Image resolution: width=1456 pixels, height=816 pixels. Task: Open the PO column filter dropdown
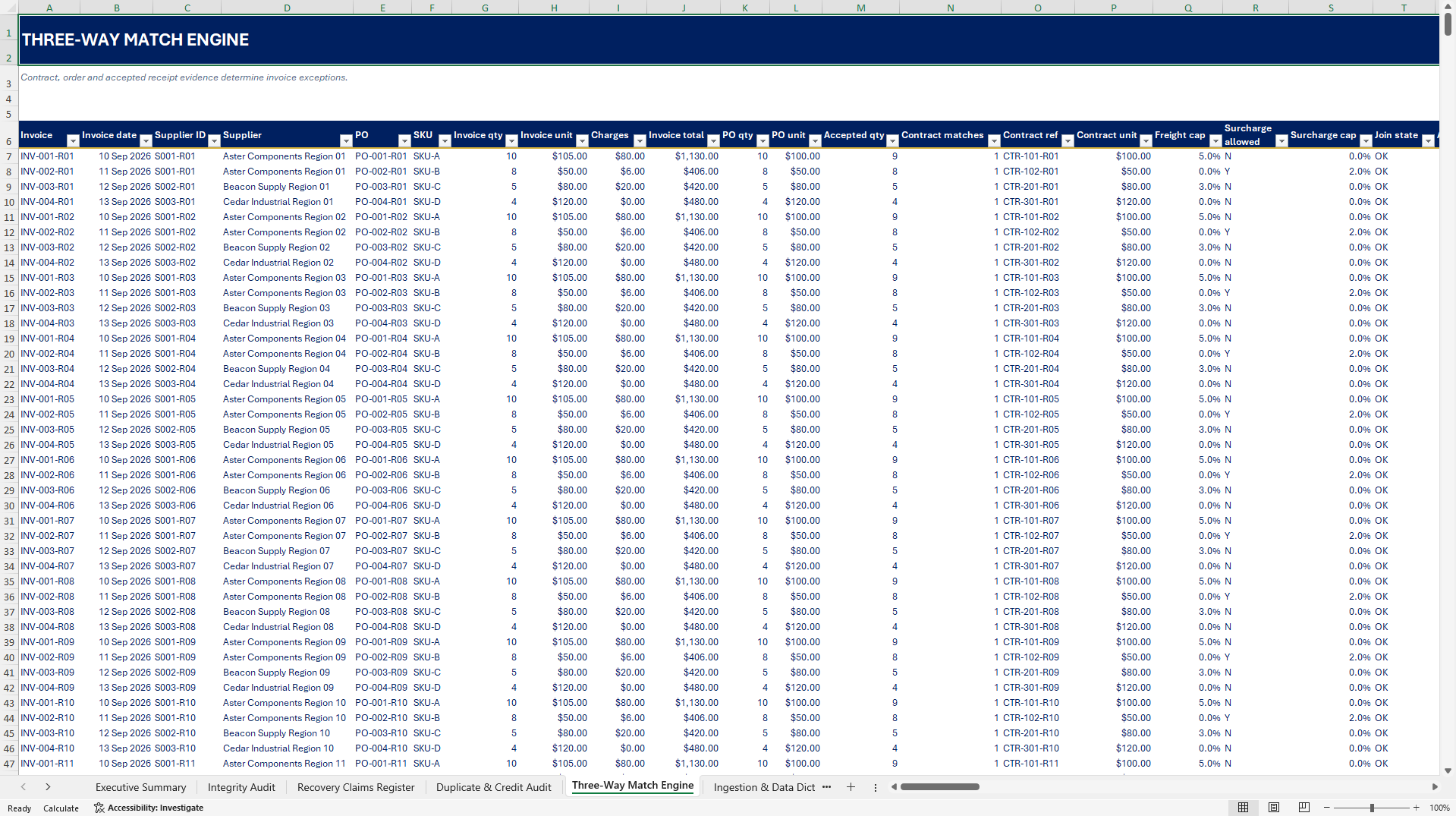pos(404,141)
